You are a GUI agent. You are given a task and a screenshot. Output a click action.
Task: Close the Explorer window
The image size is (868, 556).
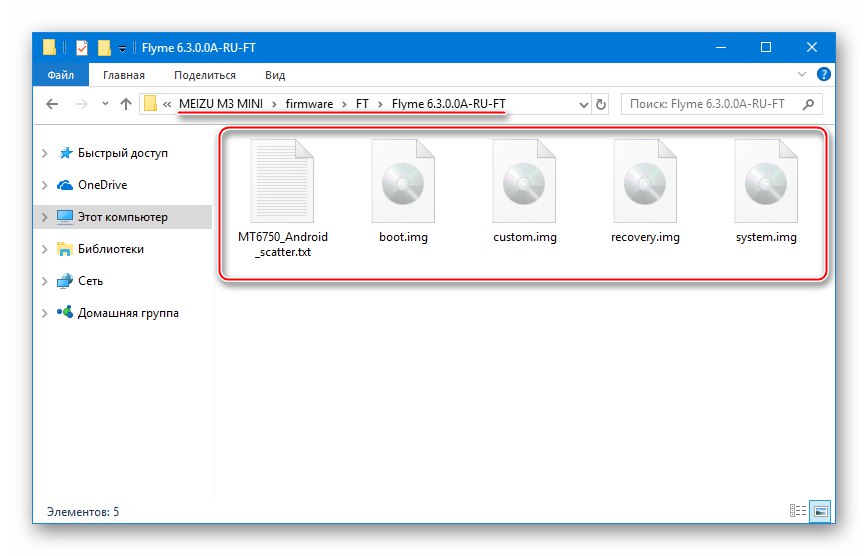(812, 48)
